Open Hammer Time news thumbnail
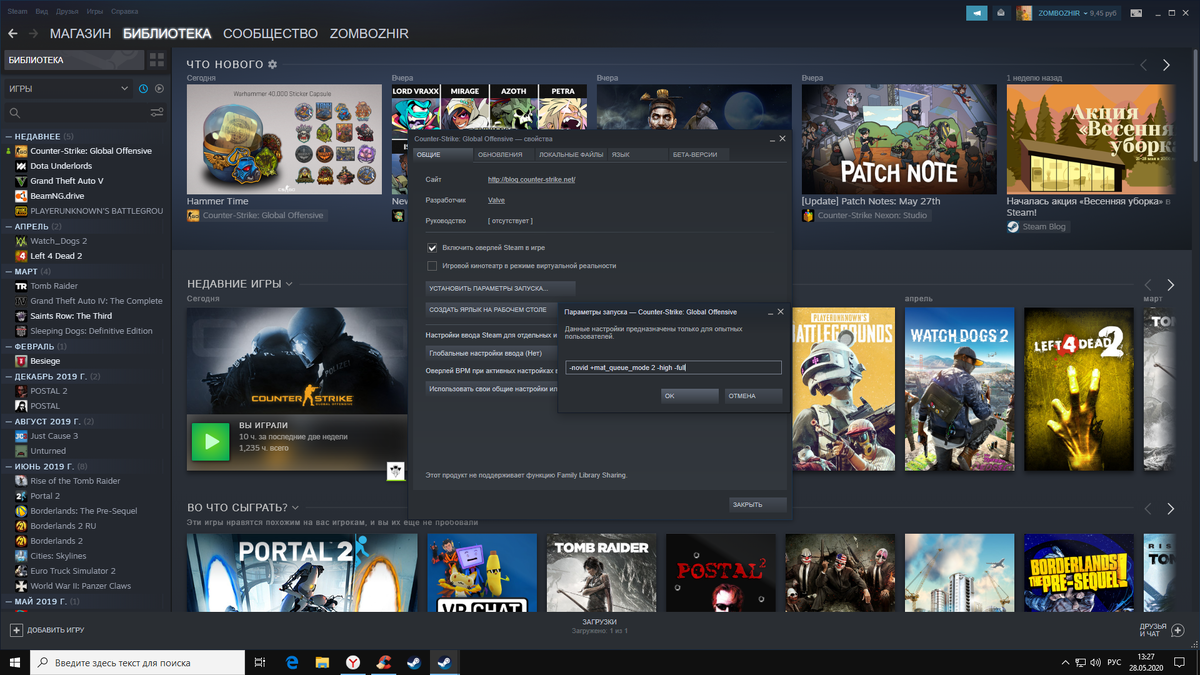The width and height of the screenshot is (1200, 675). coord(284,139)
